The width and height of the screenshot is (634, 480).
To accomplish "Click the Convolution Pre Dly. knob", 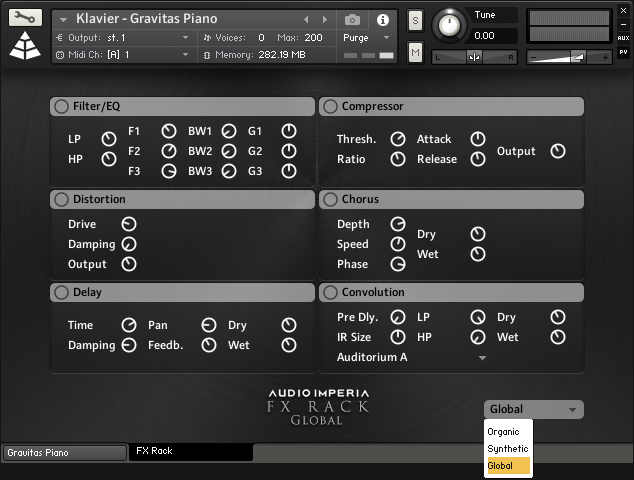I will click(x=398, y=317).
